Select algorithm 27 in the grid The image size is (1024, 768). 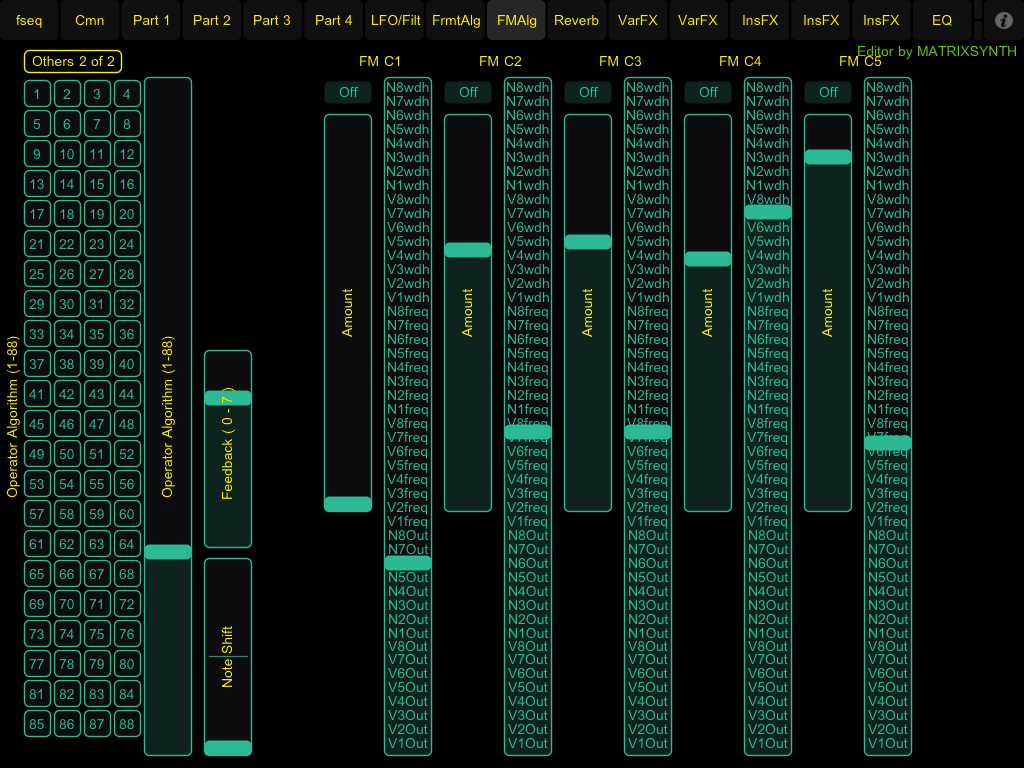tap(97, 275)
